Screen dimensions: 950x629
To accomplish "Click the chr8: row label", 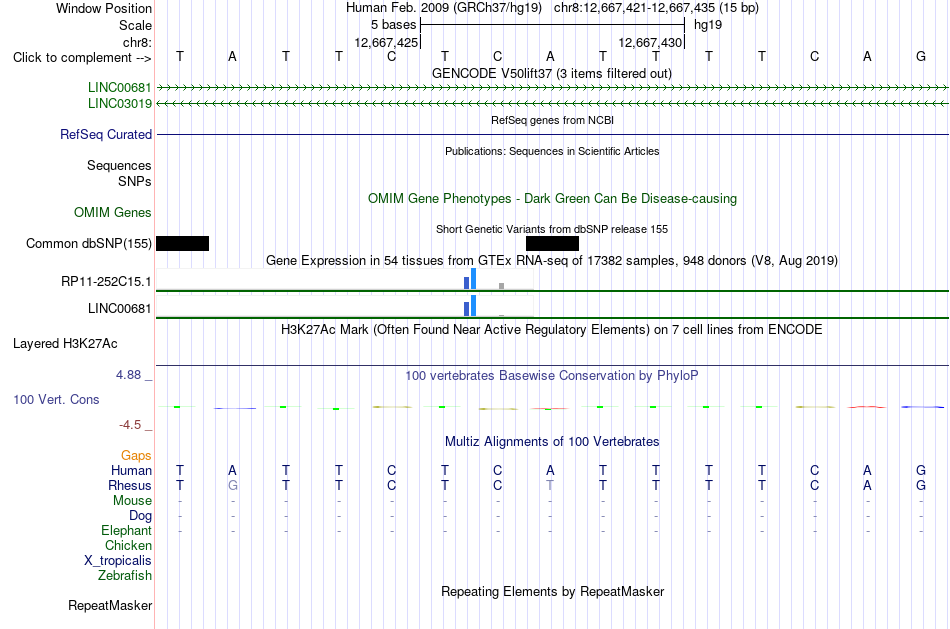I will click(x=137, y=42).
